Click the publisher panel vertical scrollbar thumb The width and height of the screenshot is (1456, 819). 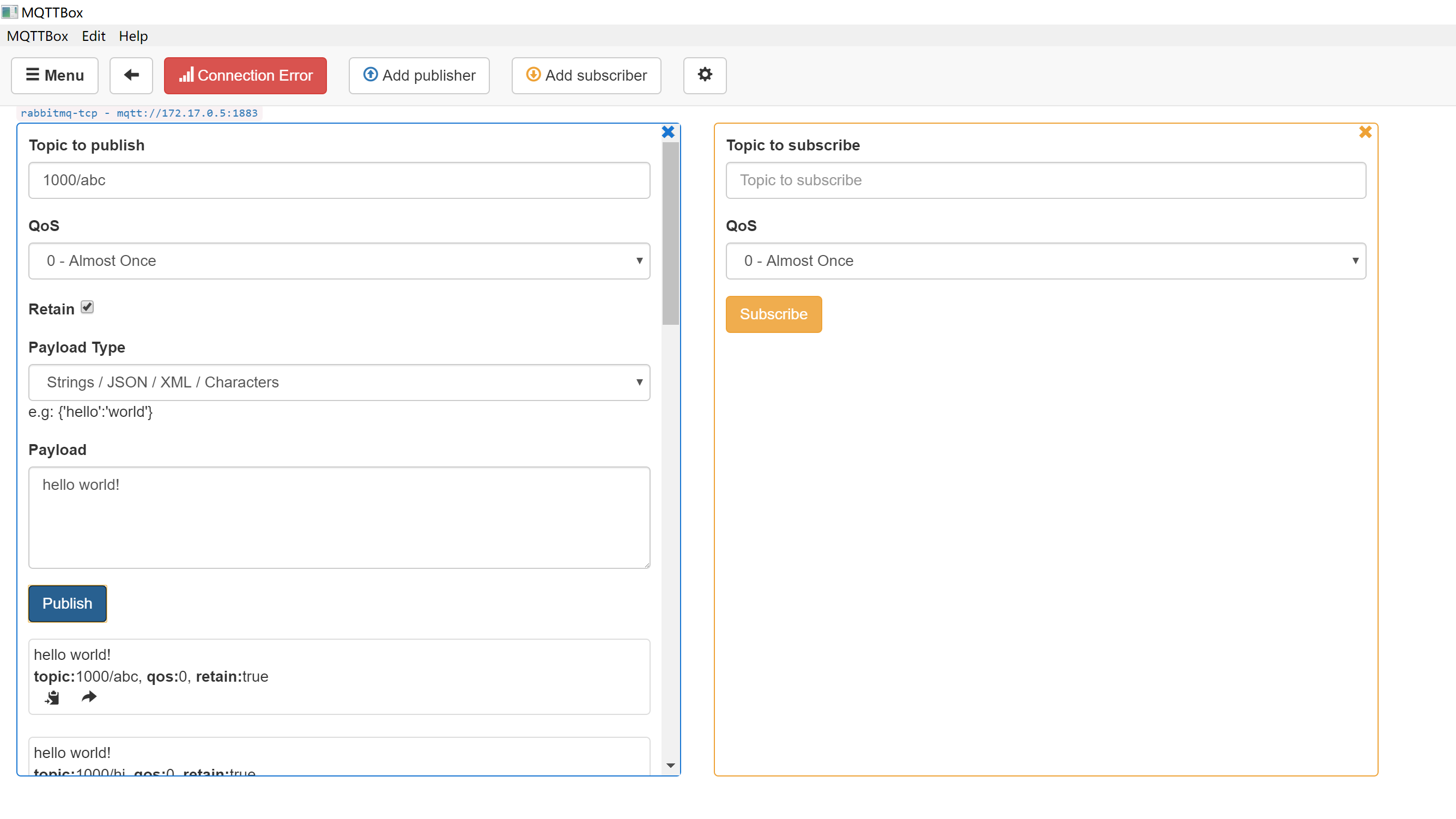(x=670, y=233)
